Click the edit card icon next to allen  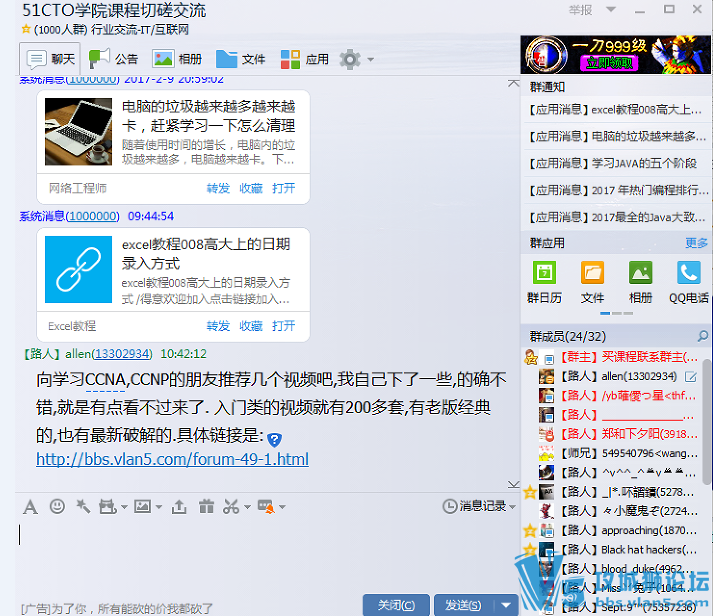tap(691, 377)
